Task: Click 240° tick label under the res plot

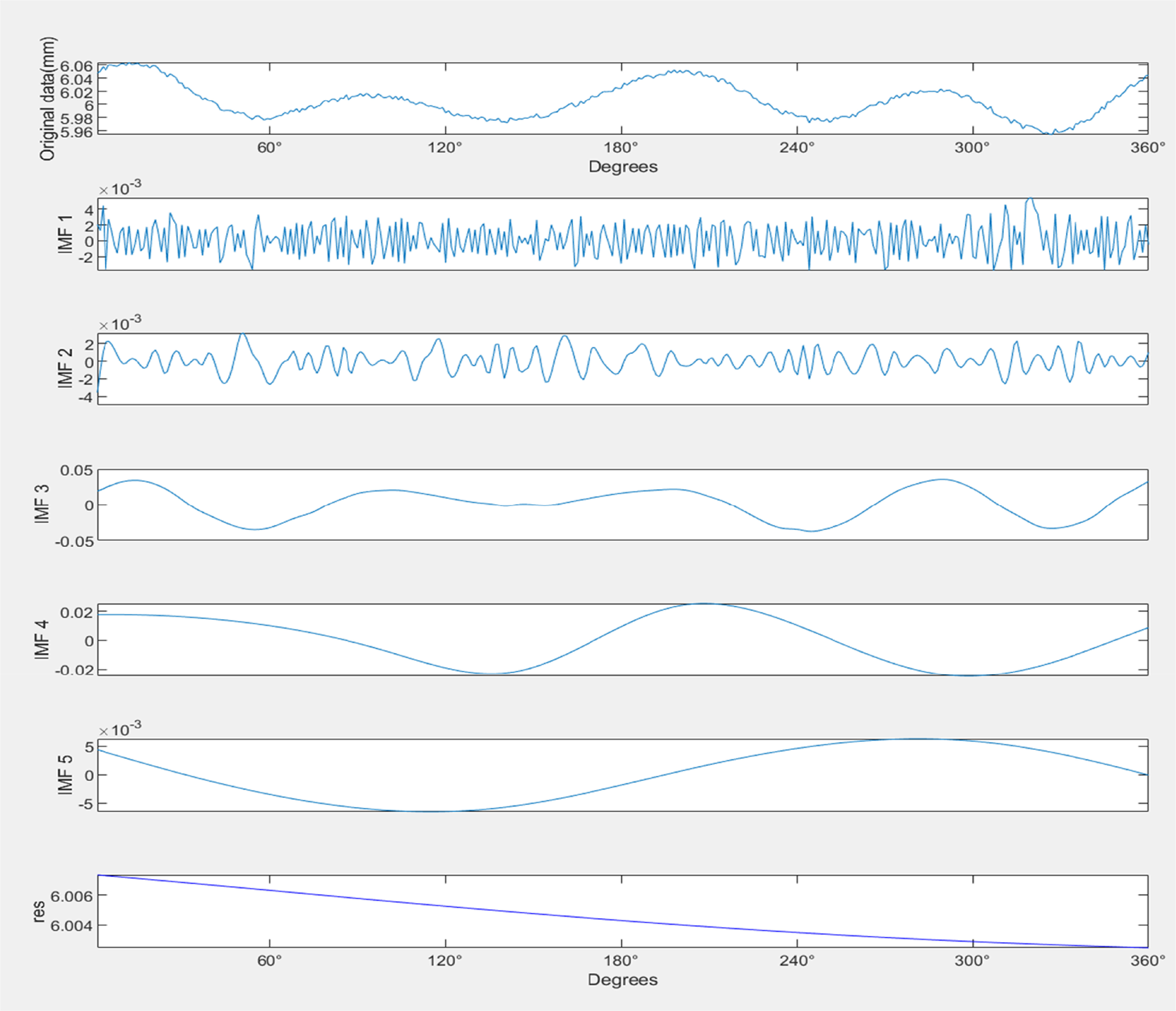Action: click(797, 960)
